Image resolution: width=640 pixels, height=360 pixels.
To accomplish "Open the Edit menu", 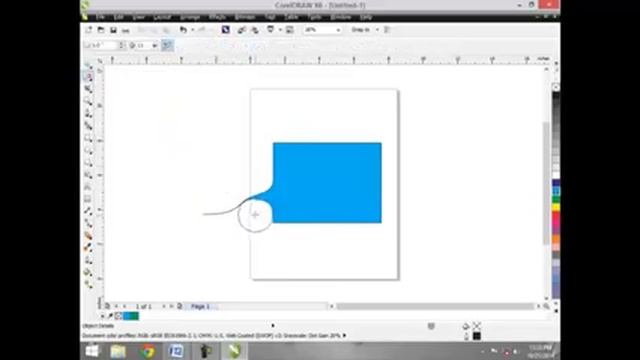I will pos(118,17).
